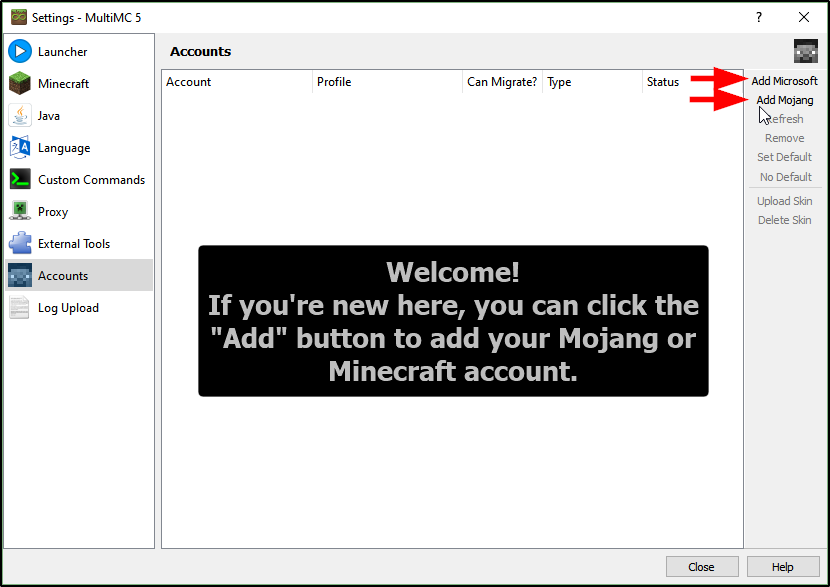Close the Settings dialog with Close button

(702, 567)
